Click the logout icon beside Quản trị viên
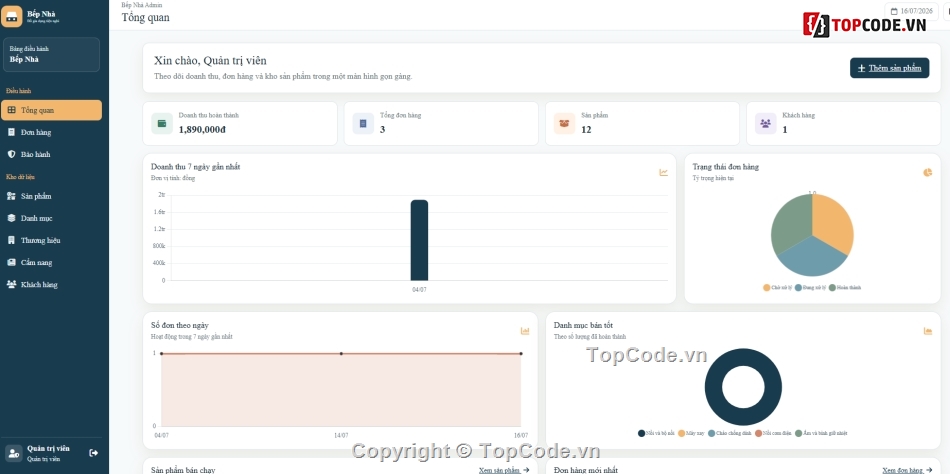This screenshot has width=950, height=474. pos(93,453)
